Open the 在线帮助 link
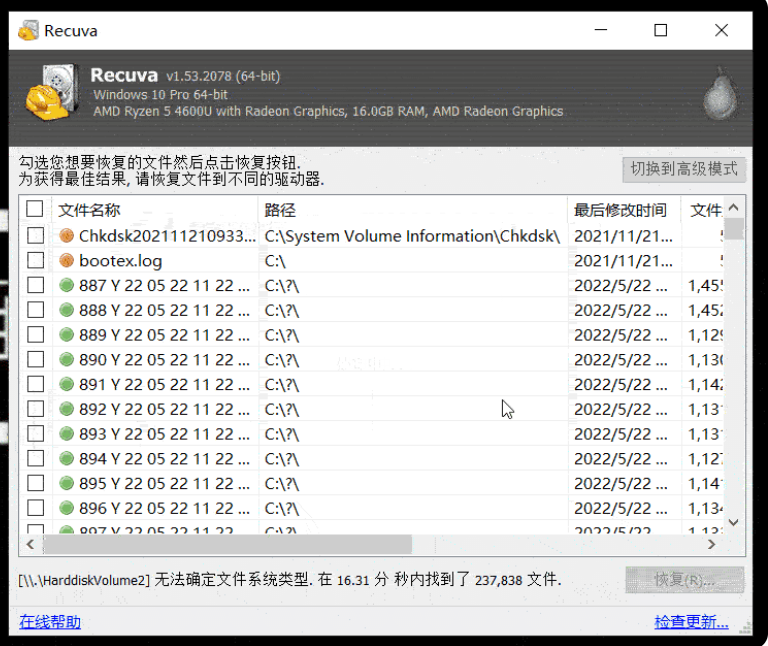 pyautogui.click(x=50, y=622)
